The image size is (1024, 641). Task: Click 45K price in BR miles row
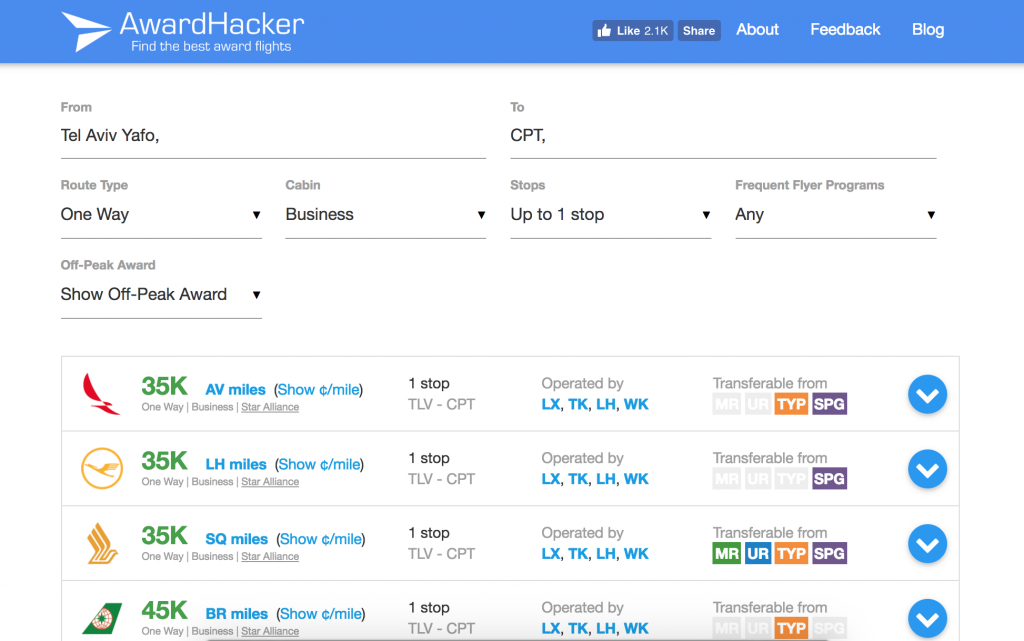165,611
